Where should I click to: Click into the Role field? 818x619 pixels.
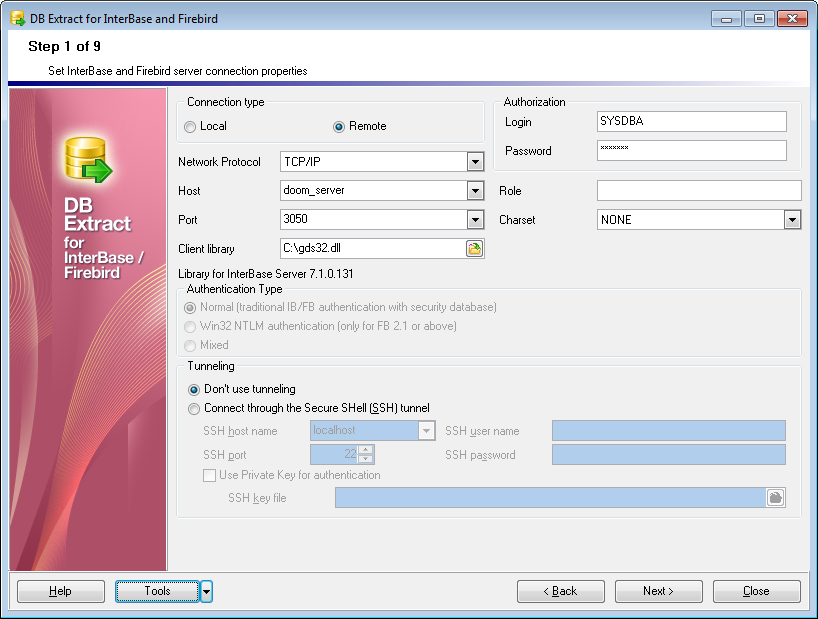click(699, 191)
